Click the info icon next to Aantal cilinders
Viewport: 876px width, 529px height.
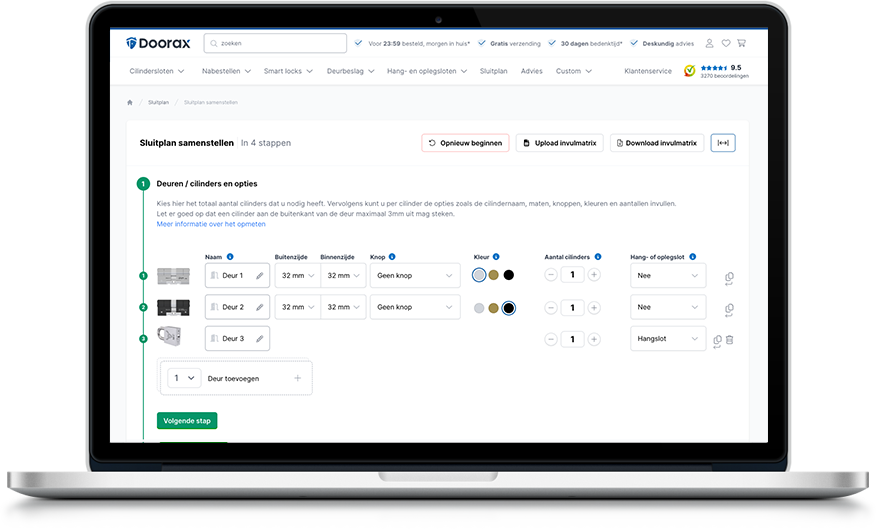tap(598, 257)
